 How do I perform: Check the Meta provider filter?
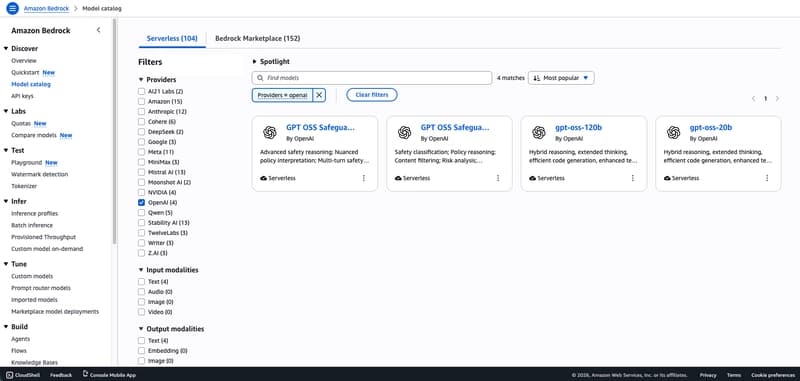(141, 152)
